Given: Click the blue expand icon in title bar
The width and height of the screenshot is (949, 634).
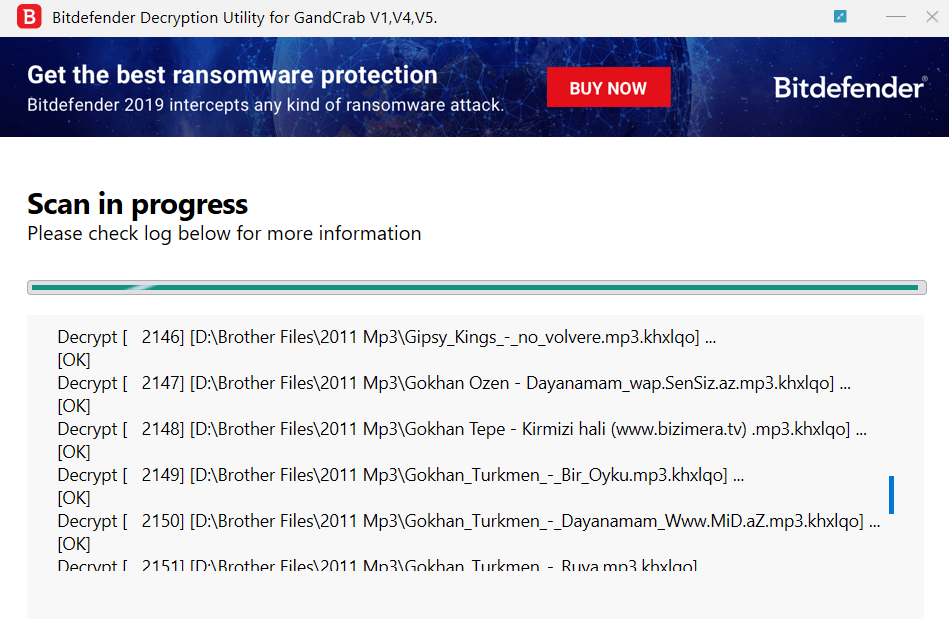Looking at the screenshot, I should pos(840,17).
